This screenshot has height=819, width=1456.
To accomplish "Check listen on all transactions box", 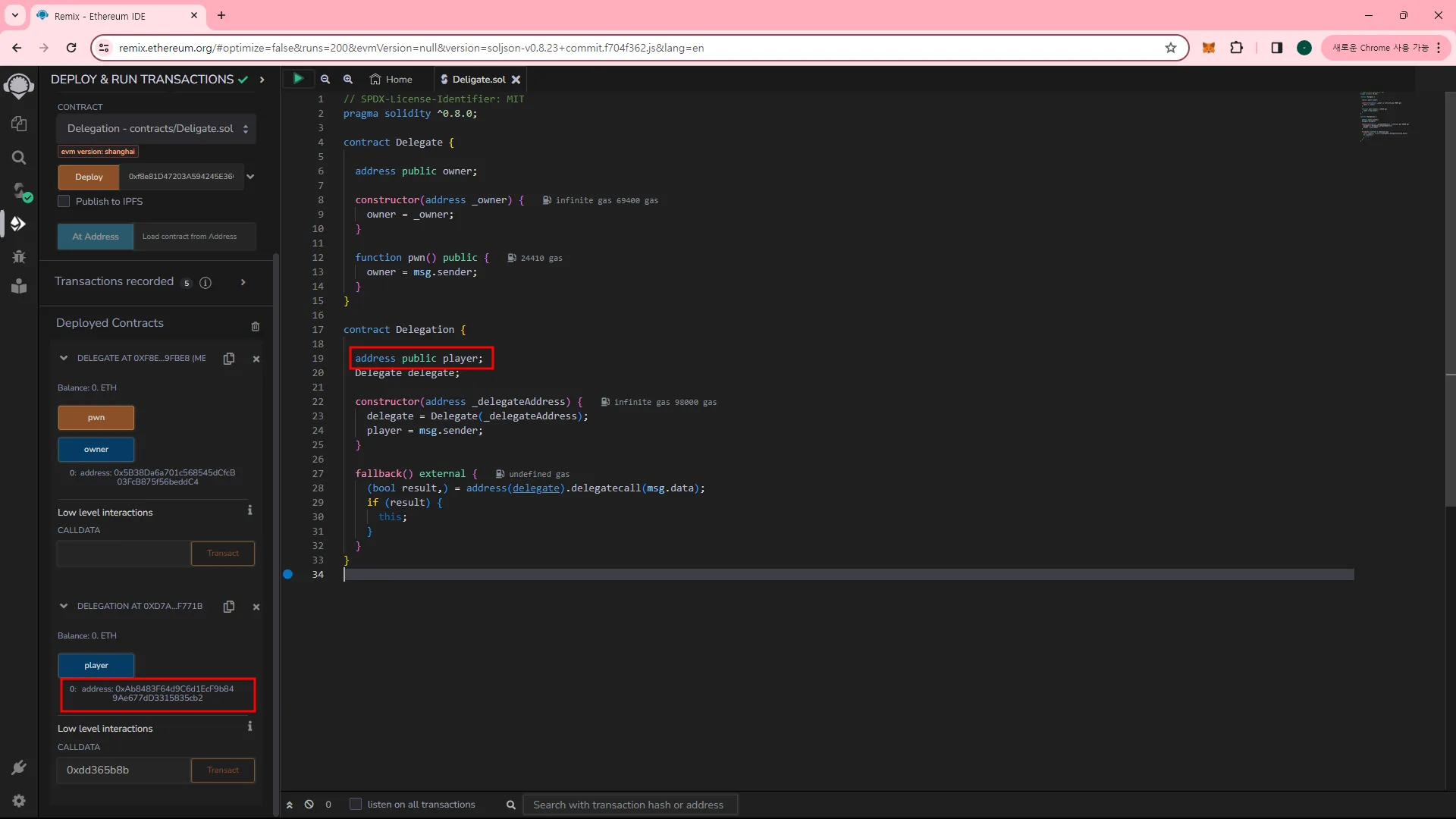I will tap(355, 804).
